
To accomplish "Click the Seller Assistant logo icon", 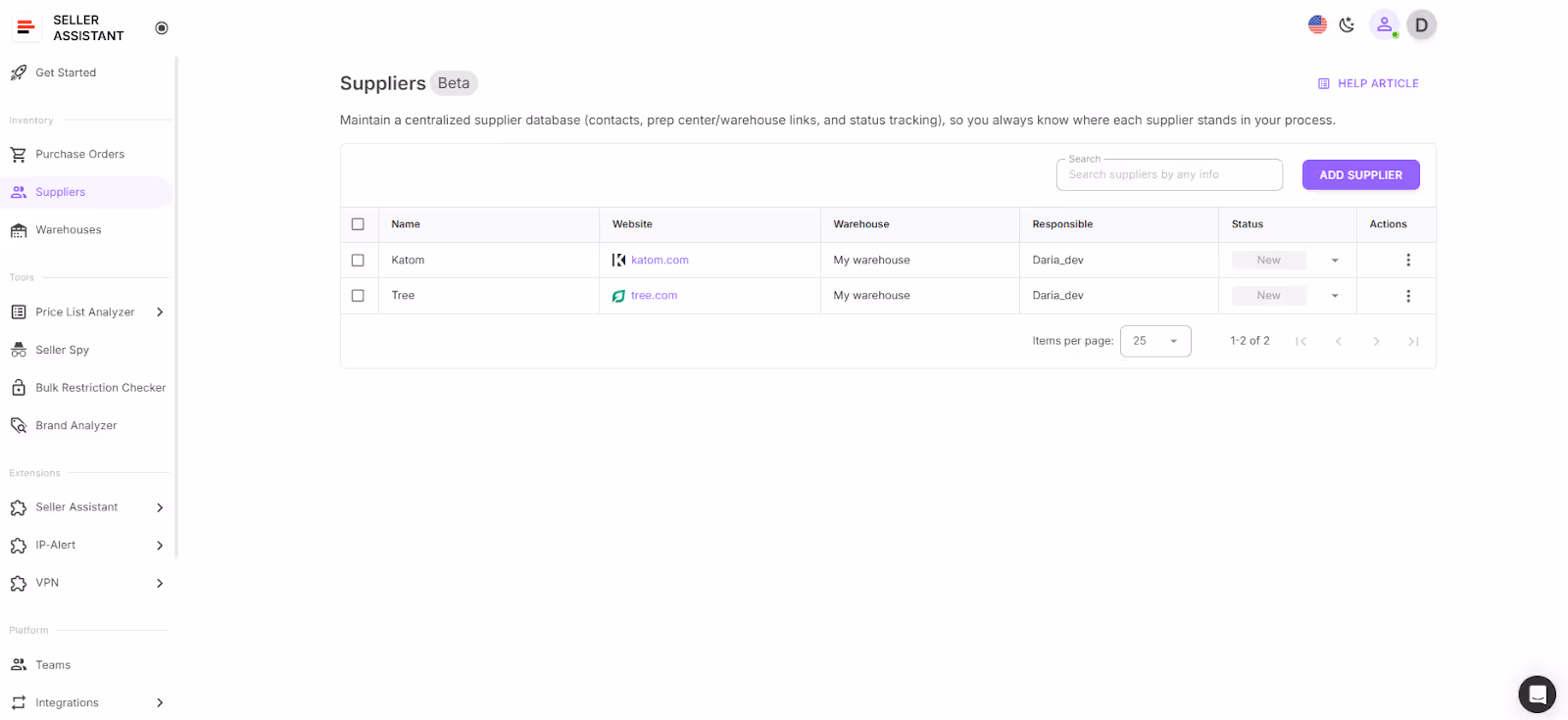I will (x=26, y=27).
